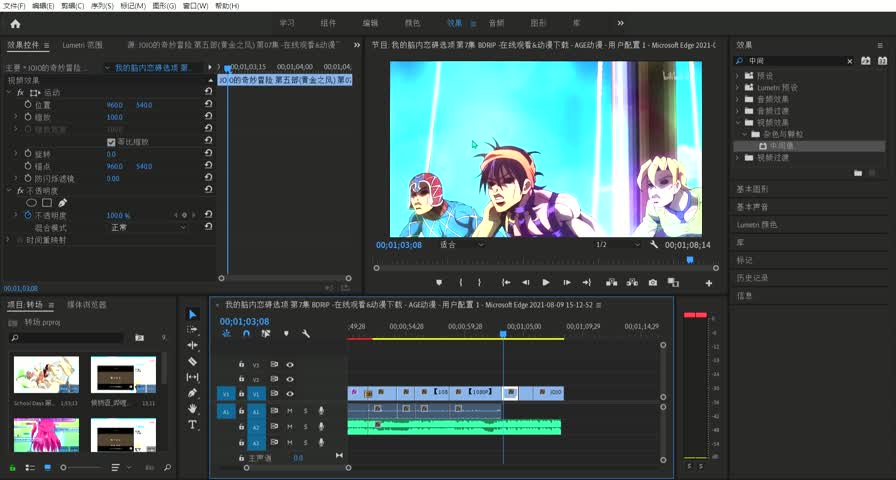Viewport: 896px width, 480px height.
Task: Open the zoom level Fit dropdown
Action: click(462, 245)
